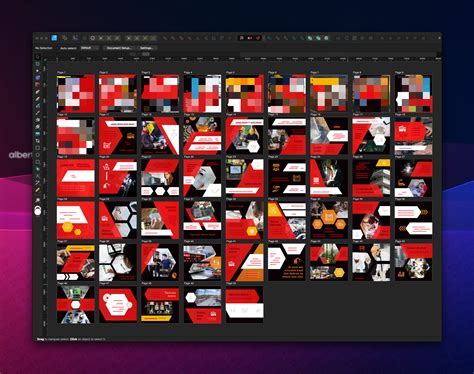Switch to the Pixel persona icon
The image size is (474, 374).
(x=65, y=38)
